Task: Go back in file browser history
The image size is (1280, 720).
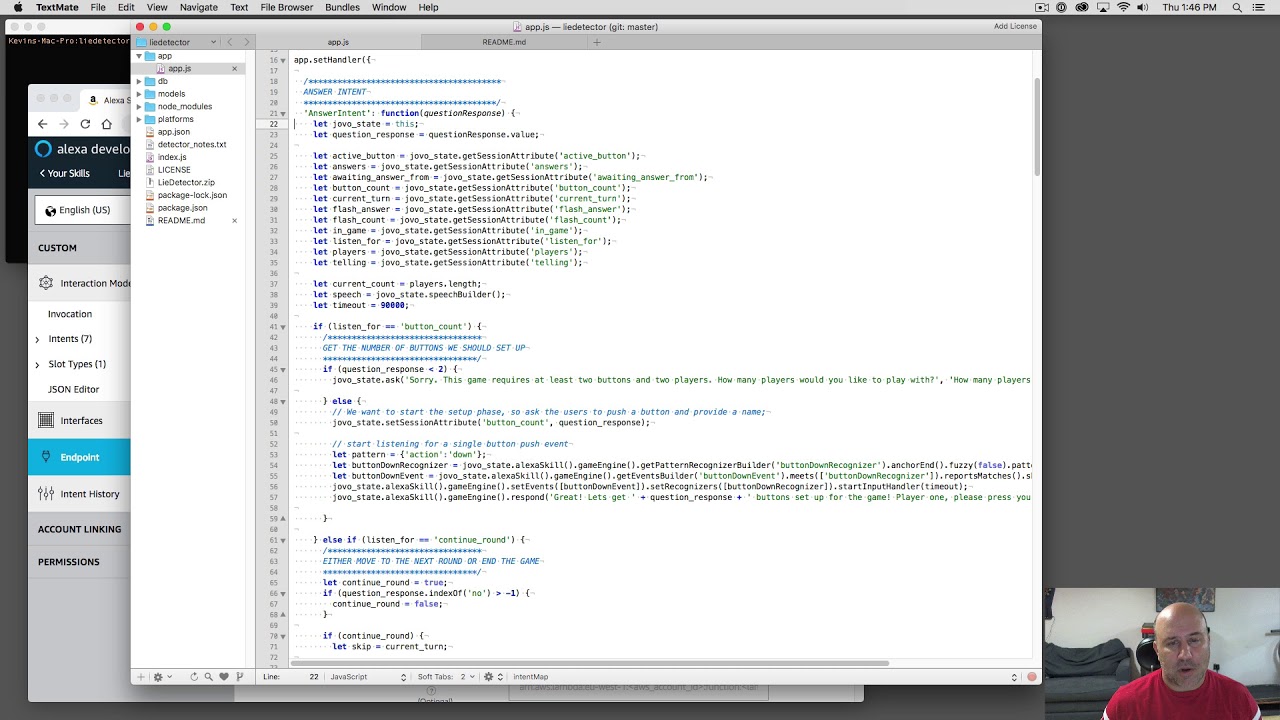Action: point(229,42)
